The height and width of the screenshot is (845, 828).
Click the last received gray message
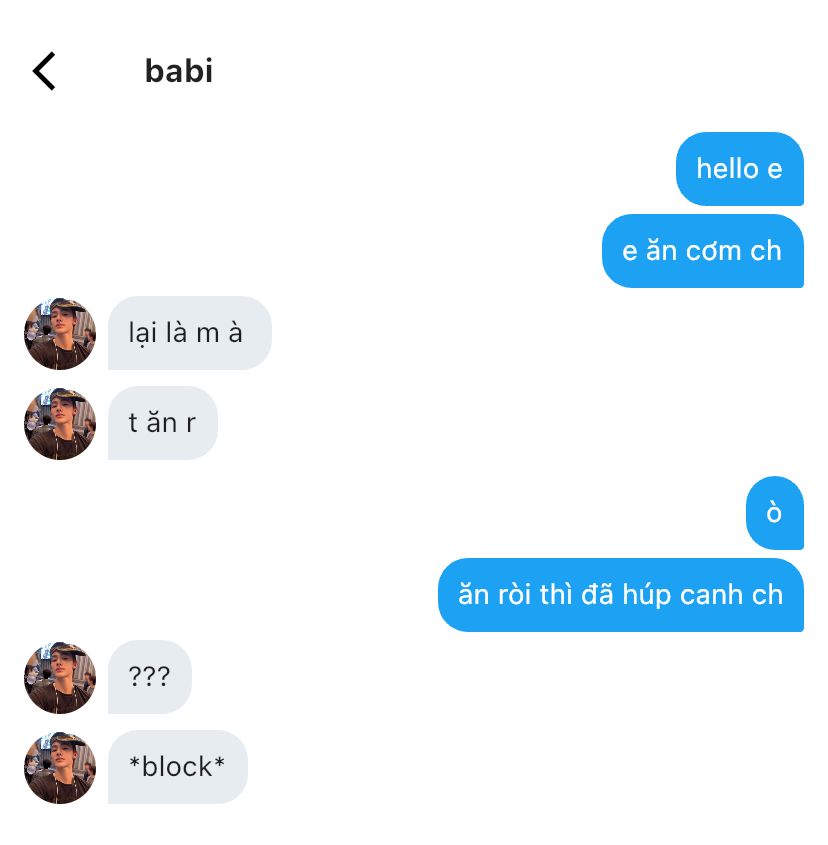pyautogui.click(x=178, y=767)
